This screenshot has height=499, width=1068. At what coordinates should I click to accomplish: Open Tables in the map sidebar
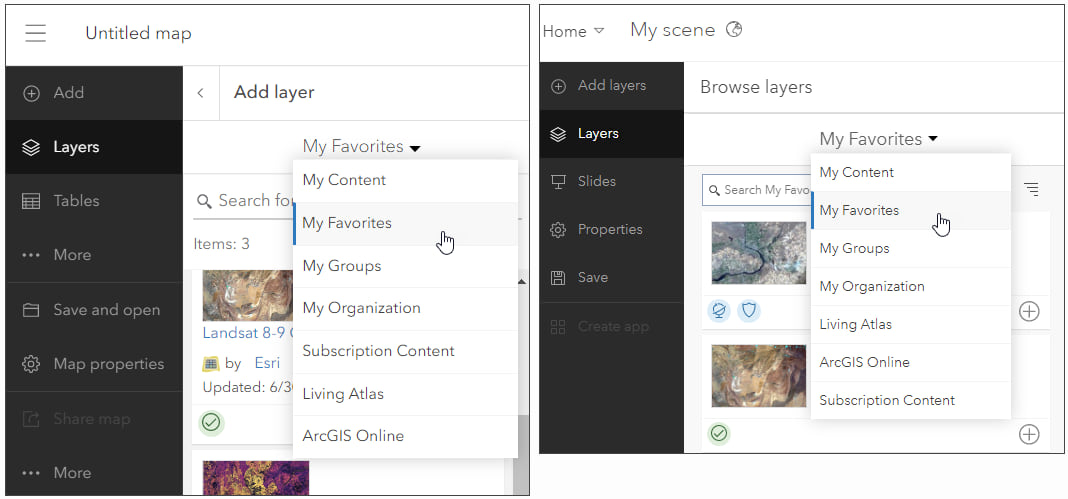point(76,201)
